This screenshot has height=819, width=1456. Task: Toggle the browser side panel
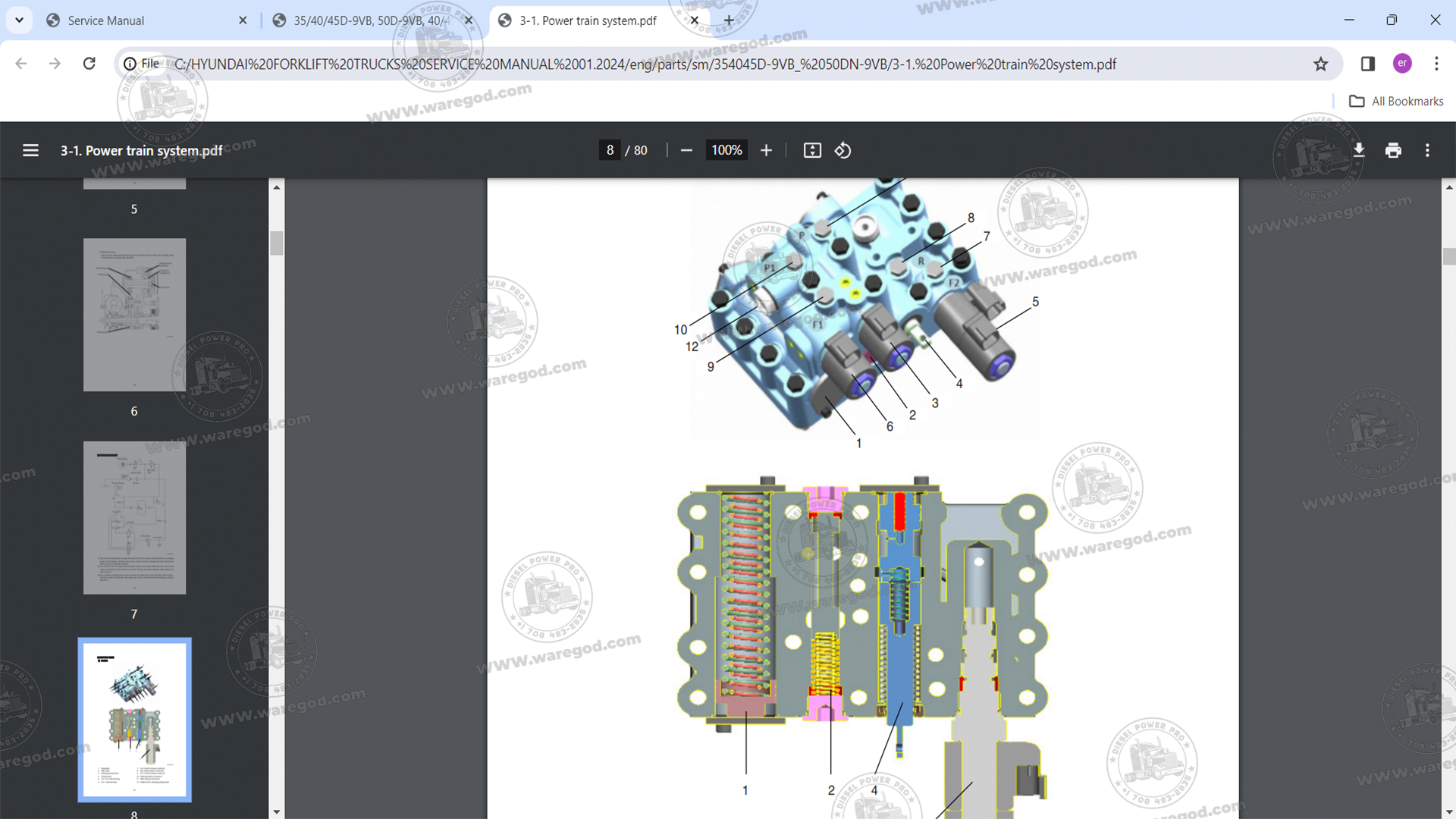pyautogui.click(x=1368, y=64)
